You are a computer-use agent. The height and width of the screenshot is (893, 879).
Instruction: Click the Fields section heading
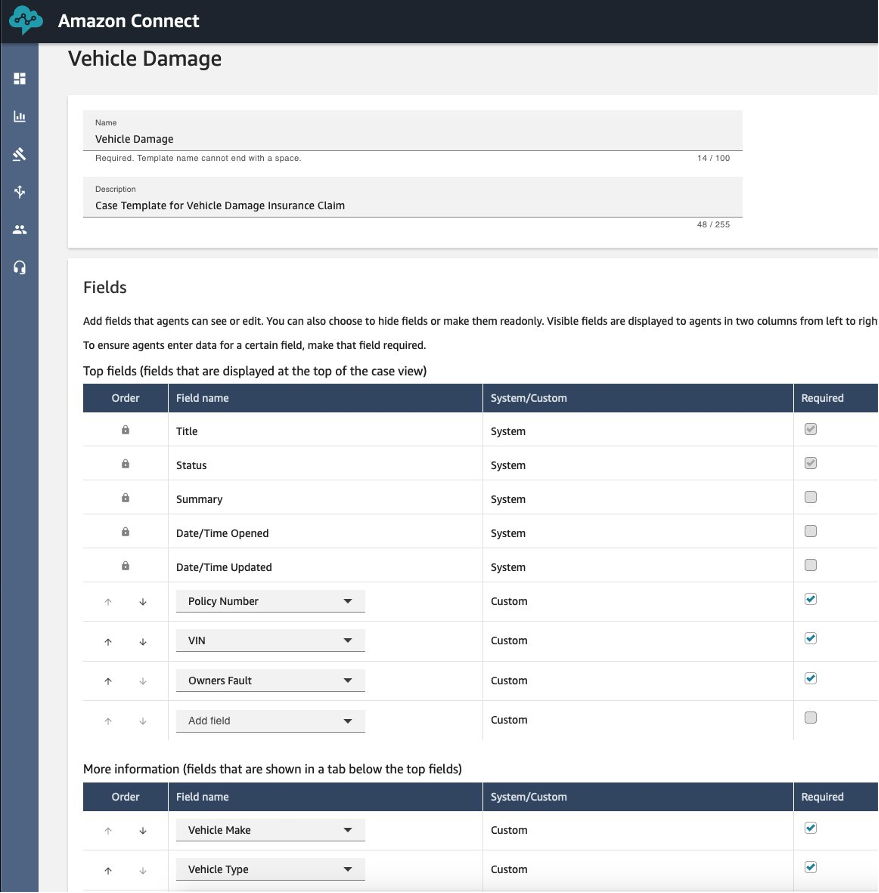[x=105, y=287]
